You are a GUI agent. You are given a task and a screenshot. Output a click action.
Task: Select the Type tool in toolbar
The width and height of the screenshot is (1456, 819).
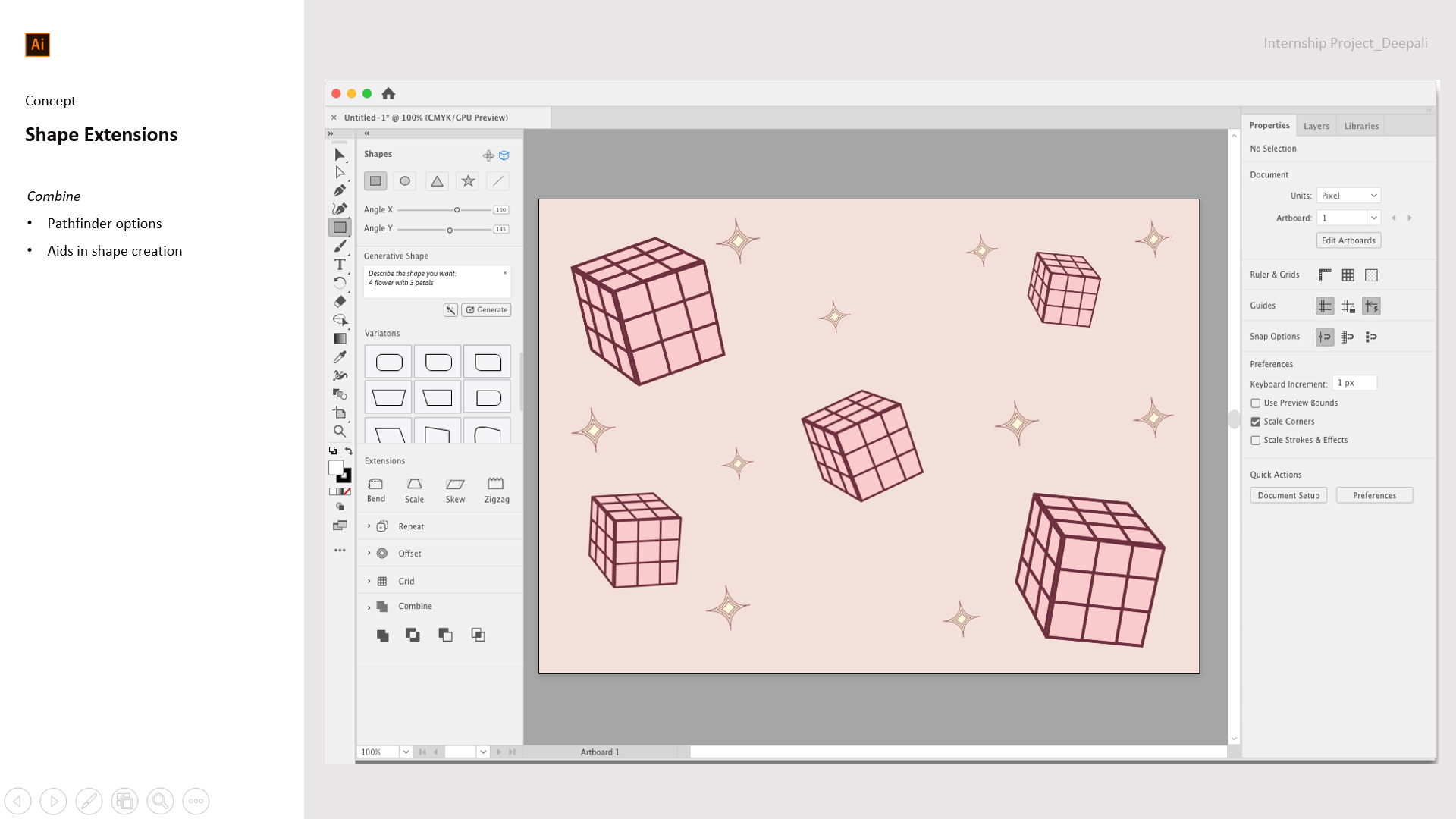[x=340, y=265]
